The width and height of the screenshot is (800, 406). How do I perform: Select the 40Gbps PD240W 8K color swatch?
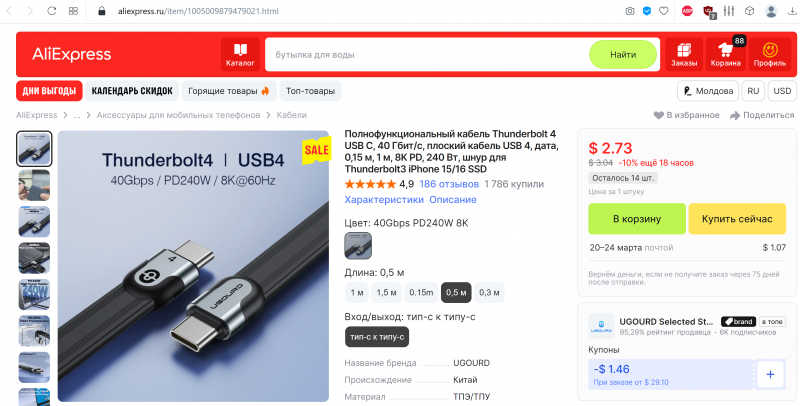358,245
